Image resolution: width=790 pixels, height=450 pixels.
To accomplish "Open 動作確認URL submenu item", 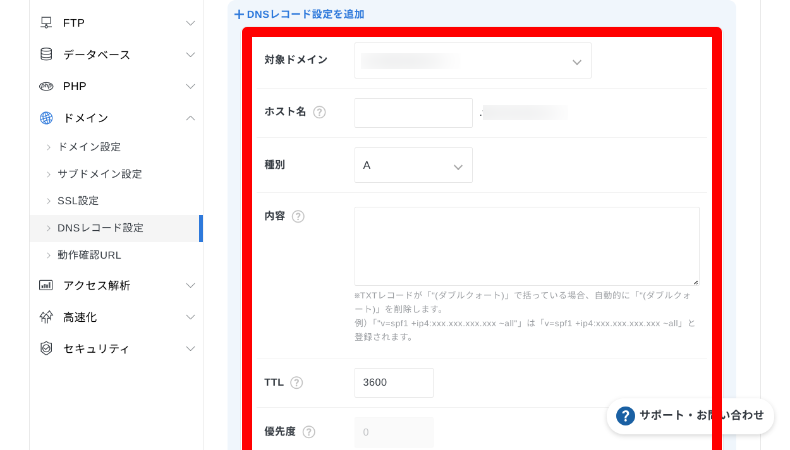I will [89, 255].
